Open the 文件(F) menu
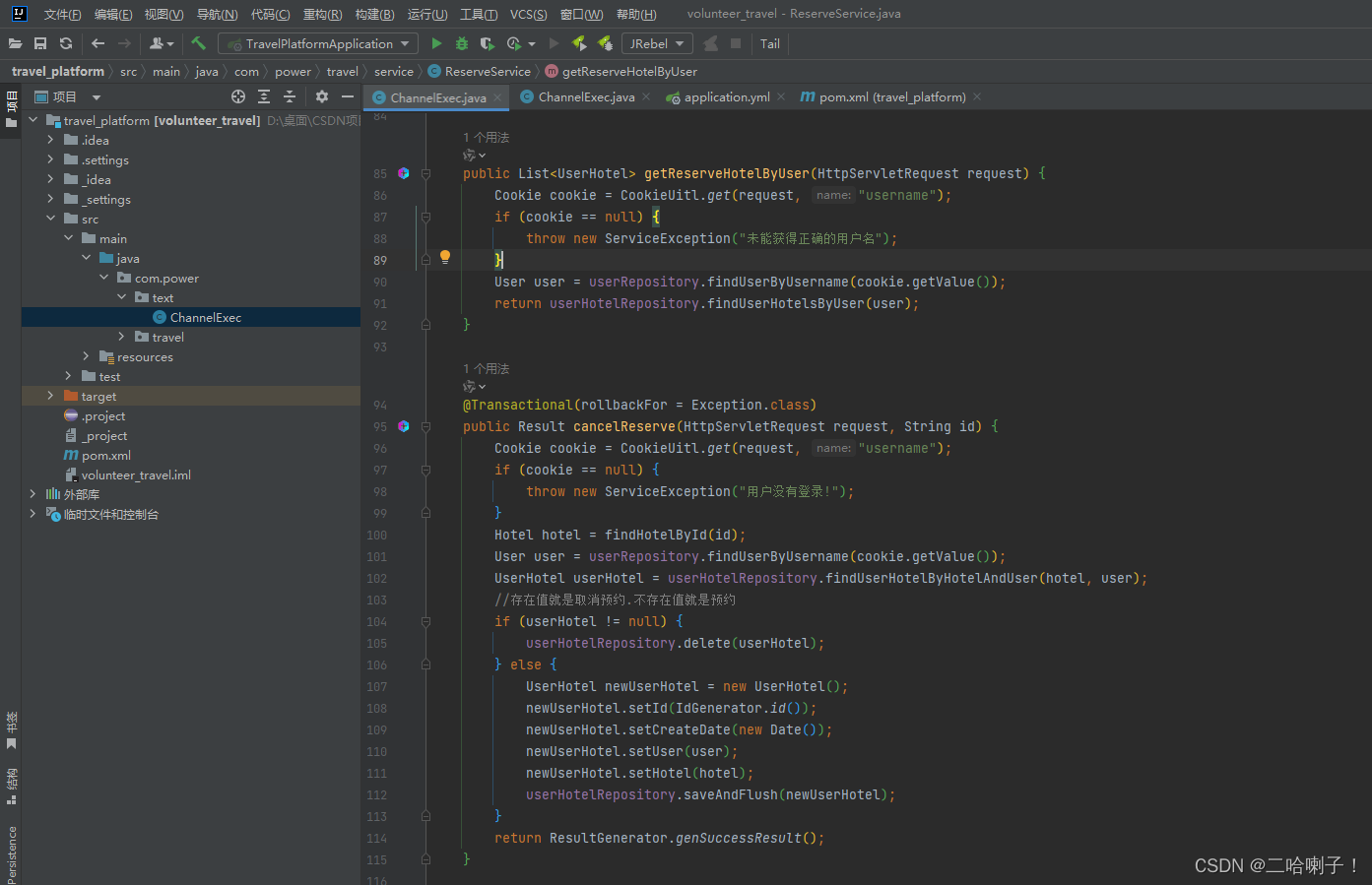1372x885 pixels. coord(62,14)
